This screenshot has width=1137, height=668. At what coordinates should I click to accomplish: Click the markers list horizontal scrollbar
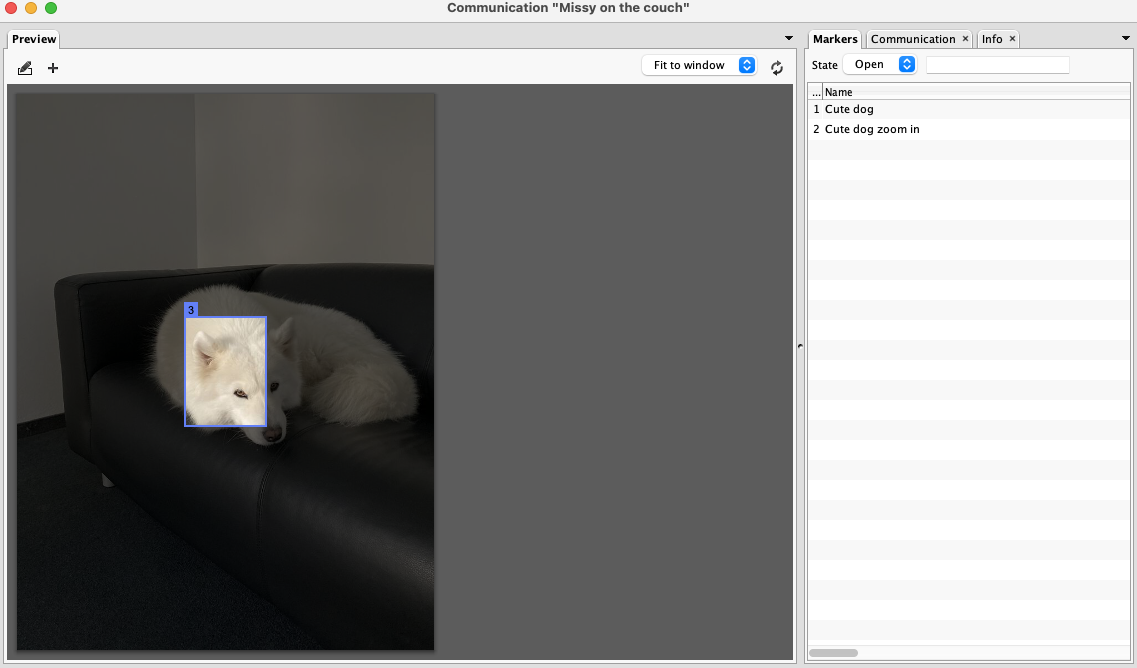[x=833, y=653]
